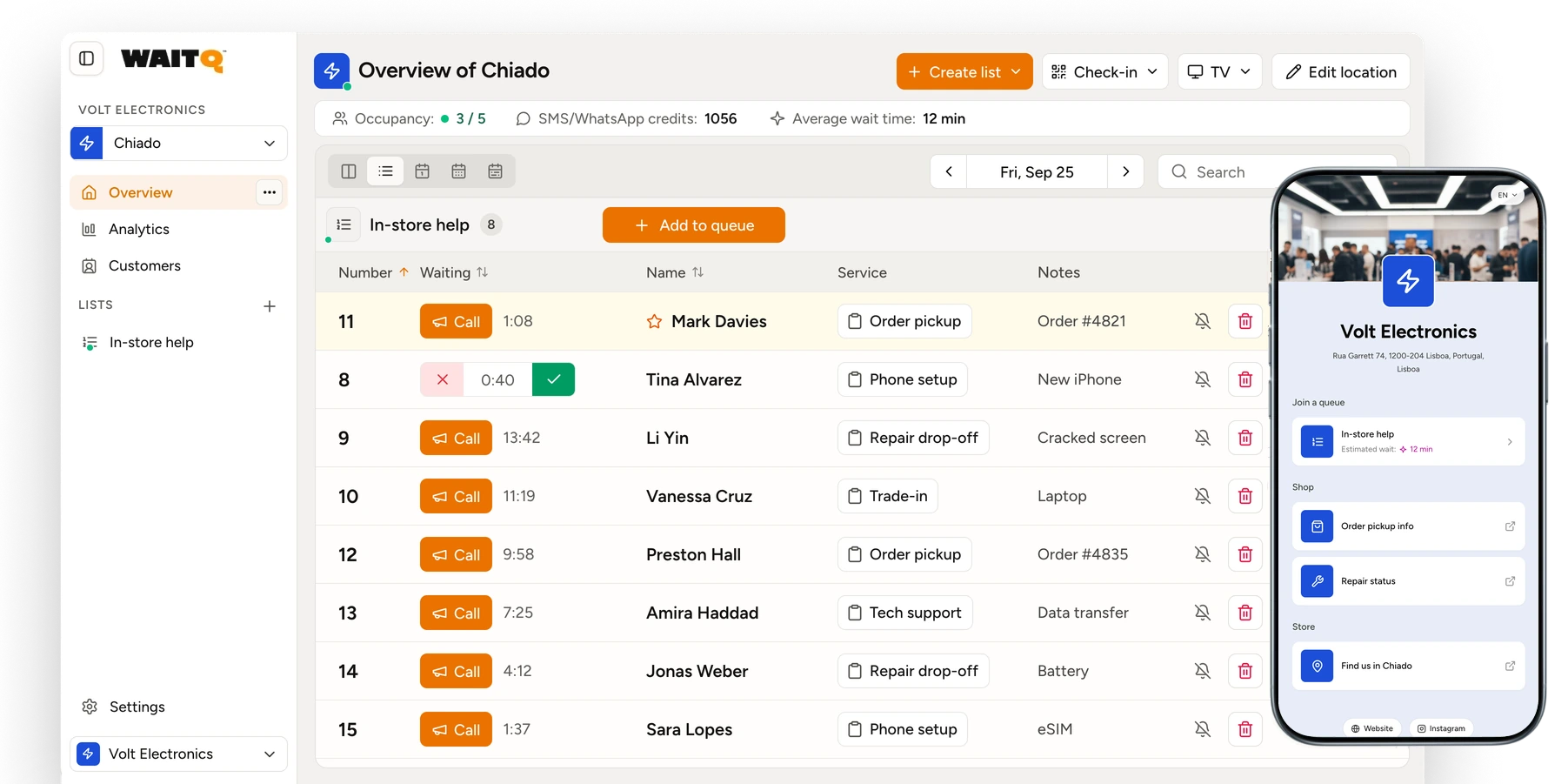The height and width of the screenshot is (784, 1568).
Task: Toggle notifications bell for Tina Alvarez
Action: [1203, 379]
